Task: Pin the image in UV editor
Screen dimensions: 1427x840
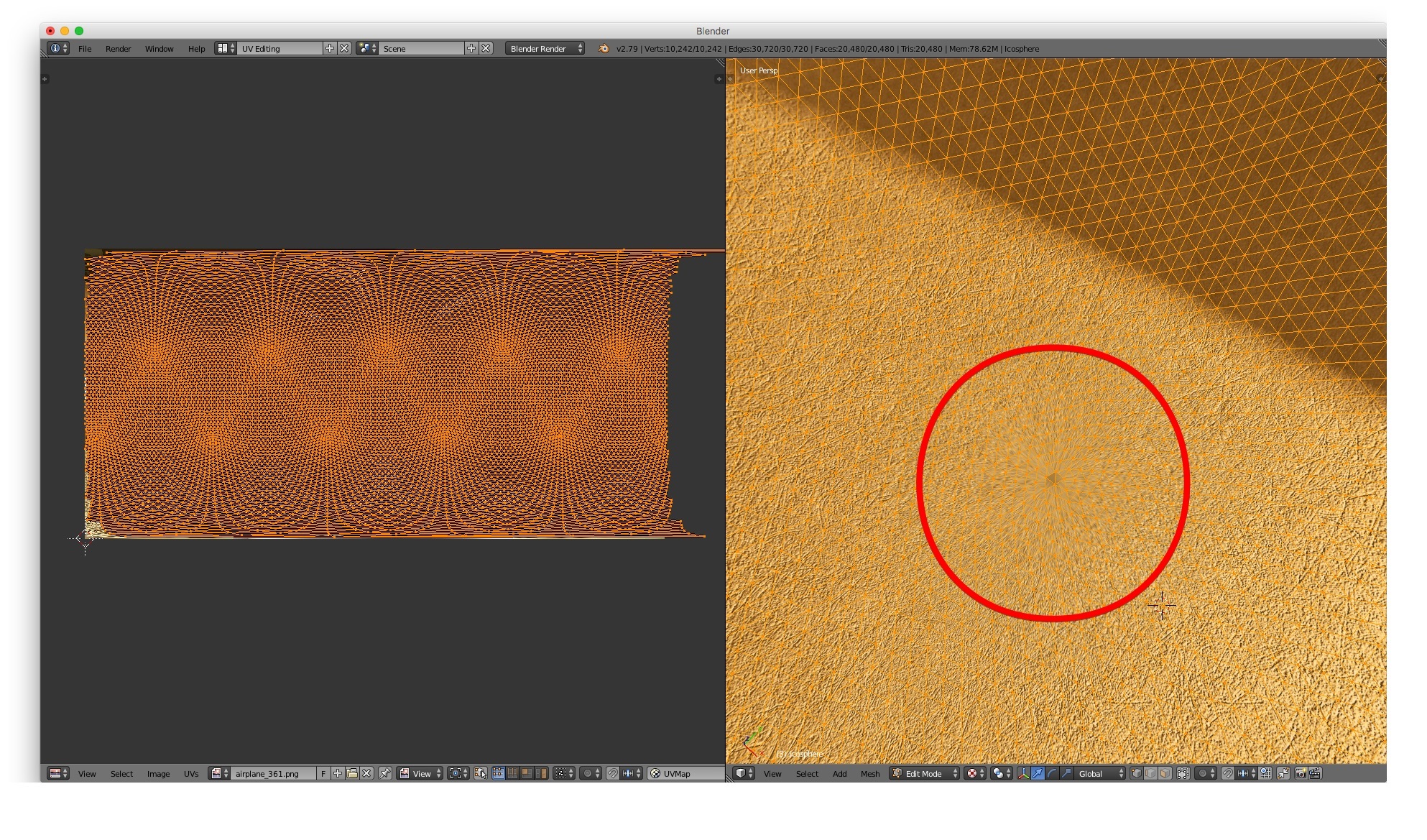Action: coord(385,773)
